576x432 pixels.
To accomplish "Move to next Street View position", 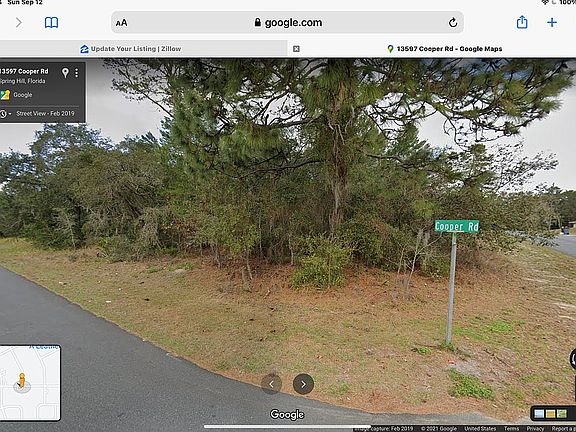I will coord(303,384).
